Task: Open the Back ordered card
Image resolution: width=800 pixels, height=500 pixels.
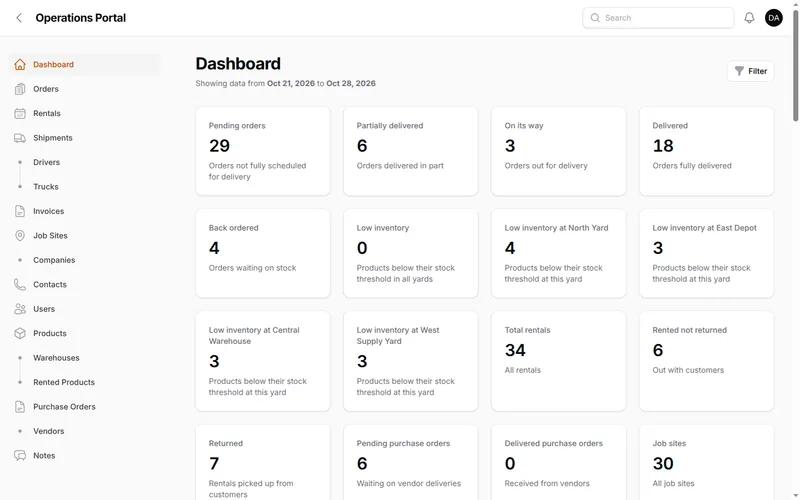Action: [x=263, y=254]
